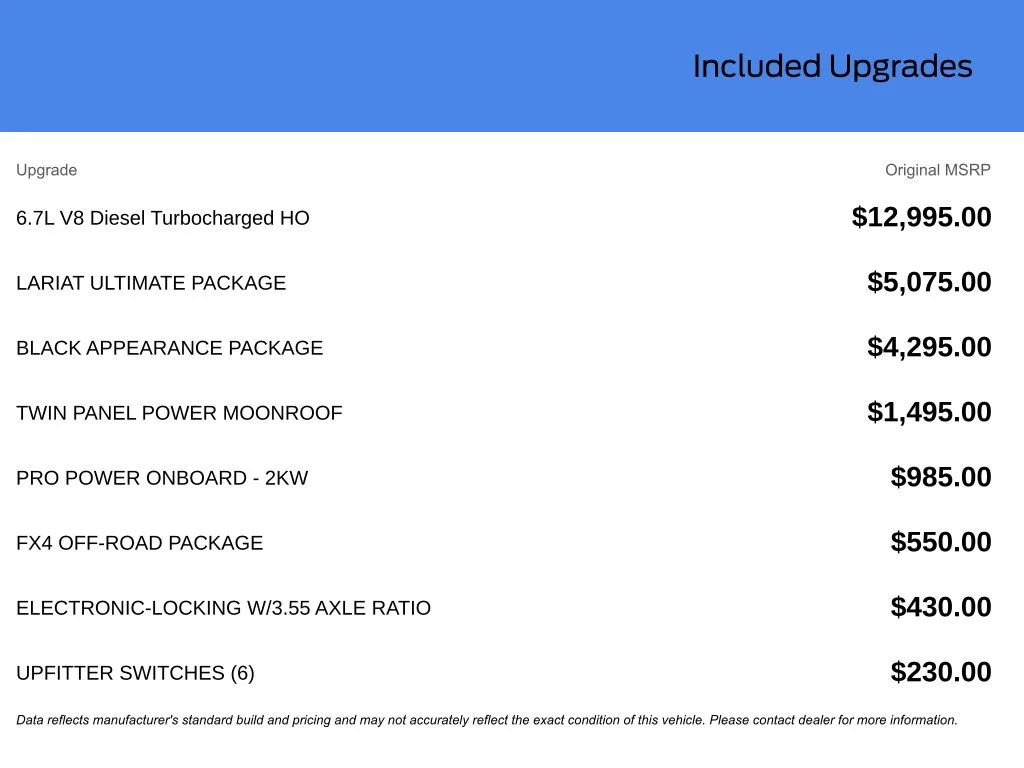Click the $430.00 price value
The height and width of the screenshot is (768, 1024).
(941, 607)
